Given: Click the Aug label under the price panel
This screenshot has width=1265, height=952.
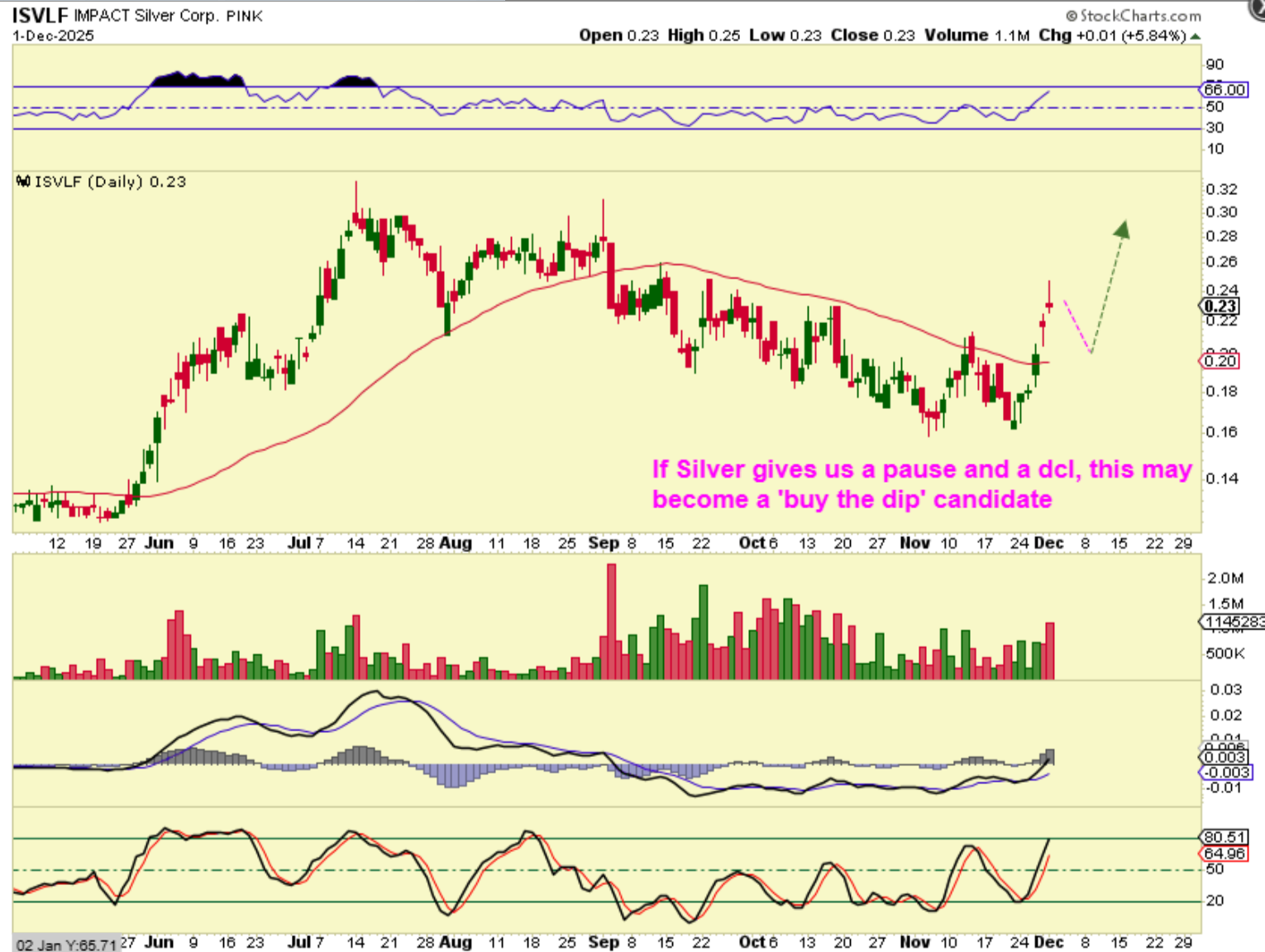Looking at the screenshot, I should point(456,543).
